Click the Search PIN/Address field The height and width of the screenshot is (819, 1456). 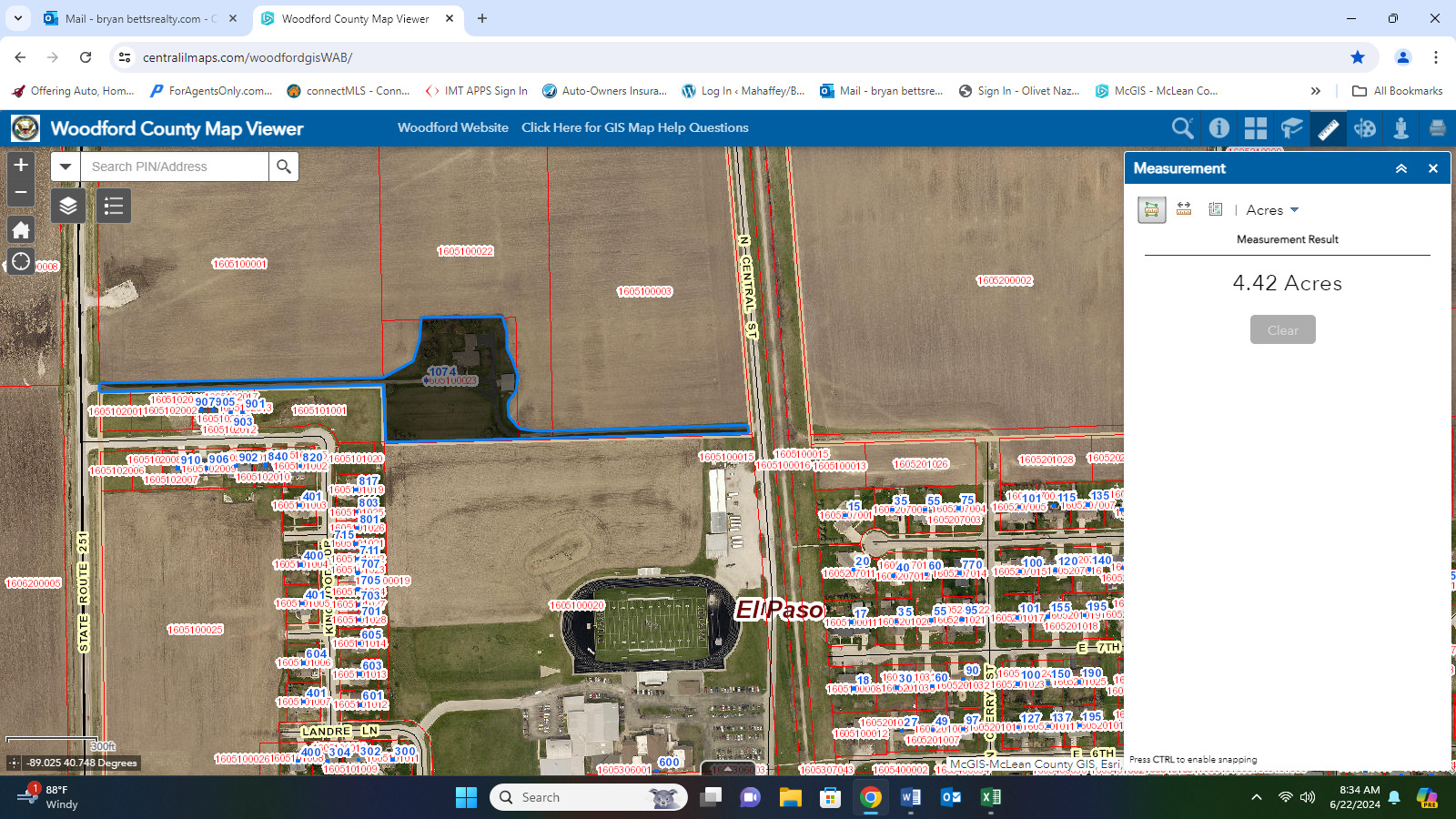click(x=175, y=167)
